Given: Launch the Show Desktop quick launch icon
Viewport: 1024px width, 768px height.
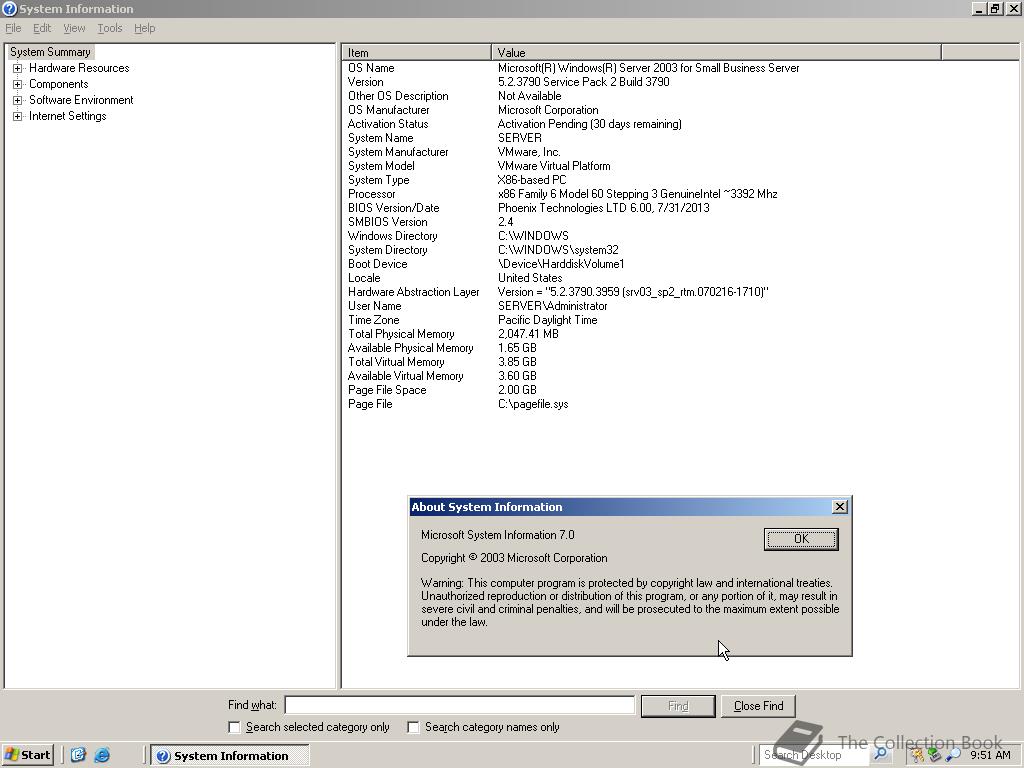Looking at the screenshot, I should (78, 755).
